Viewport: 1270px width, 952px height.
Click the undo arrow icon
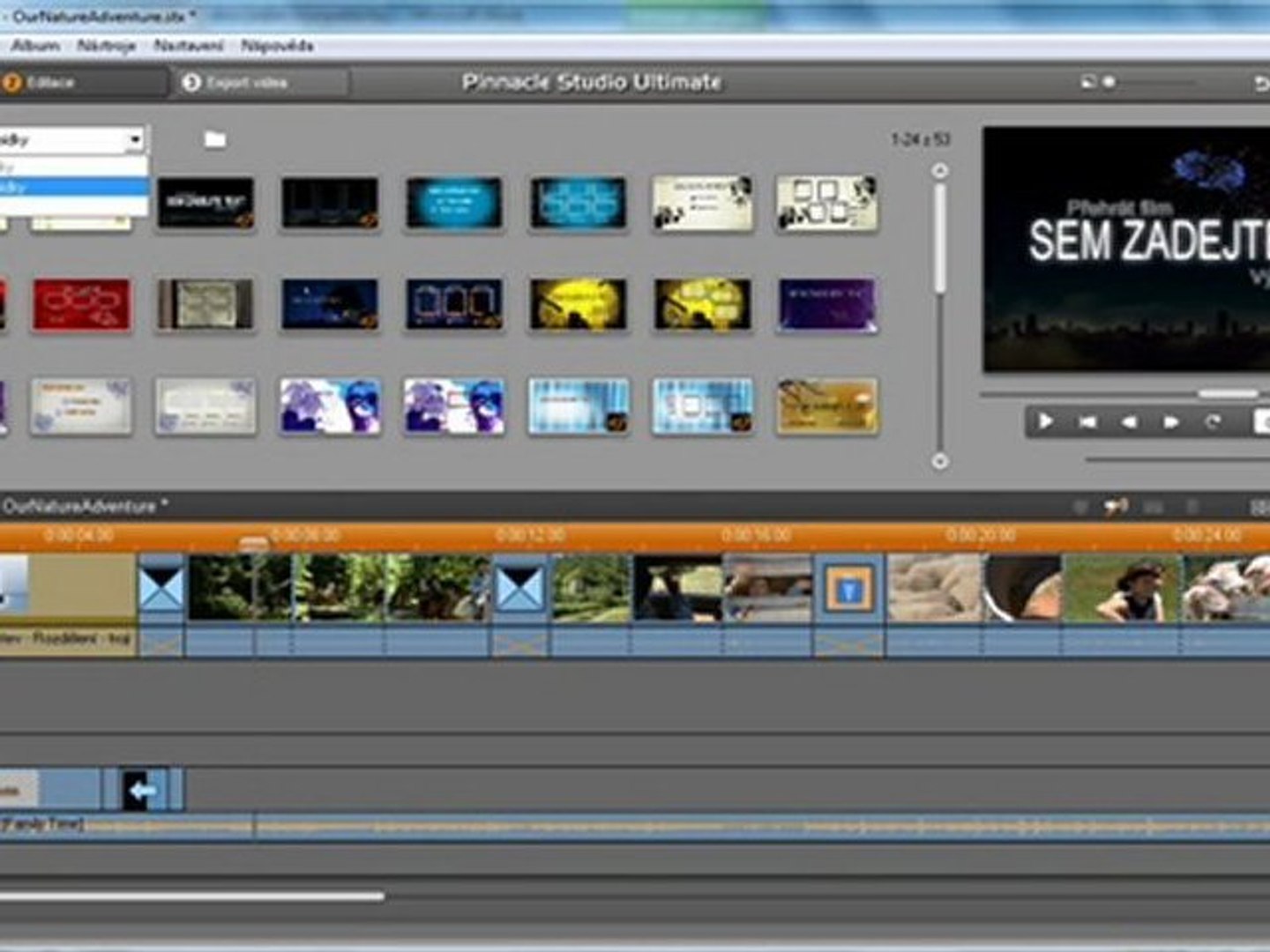1261,83
